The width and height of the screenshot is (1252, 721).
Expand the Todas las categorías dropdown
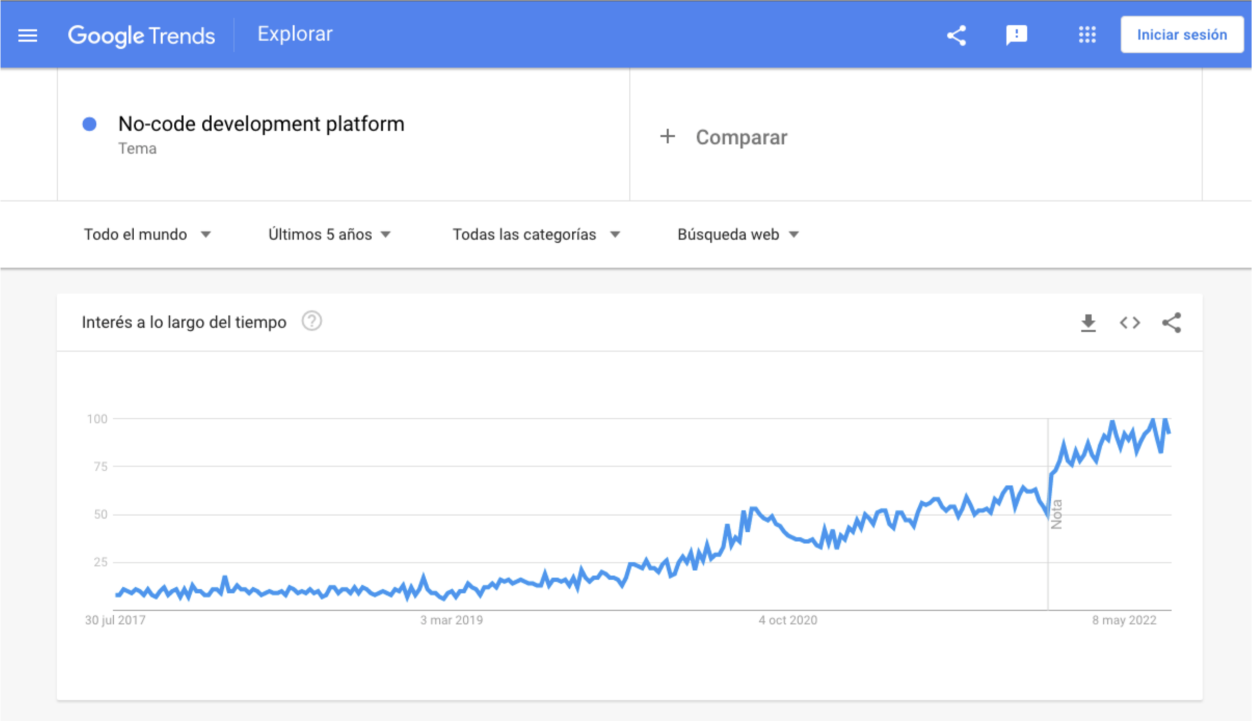(537, 235)
